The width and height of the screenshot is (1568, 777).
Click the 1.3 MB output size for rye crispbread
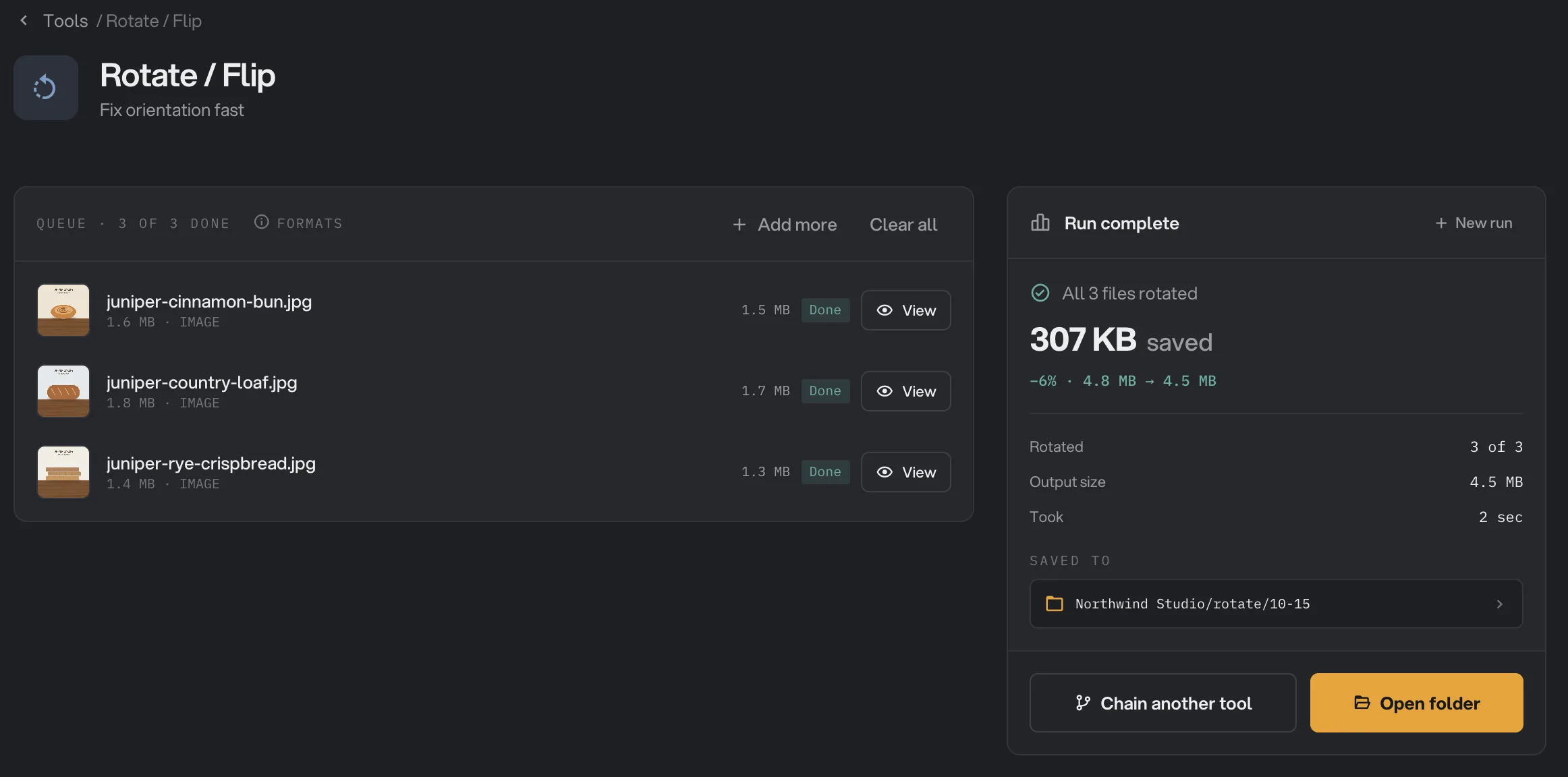coord(765,472)
